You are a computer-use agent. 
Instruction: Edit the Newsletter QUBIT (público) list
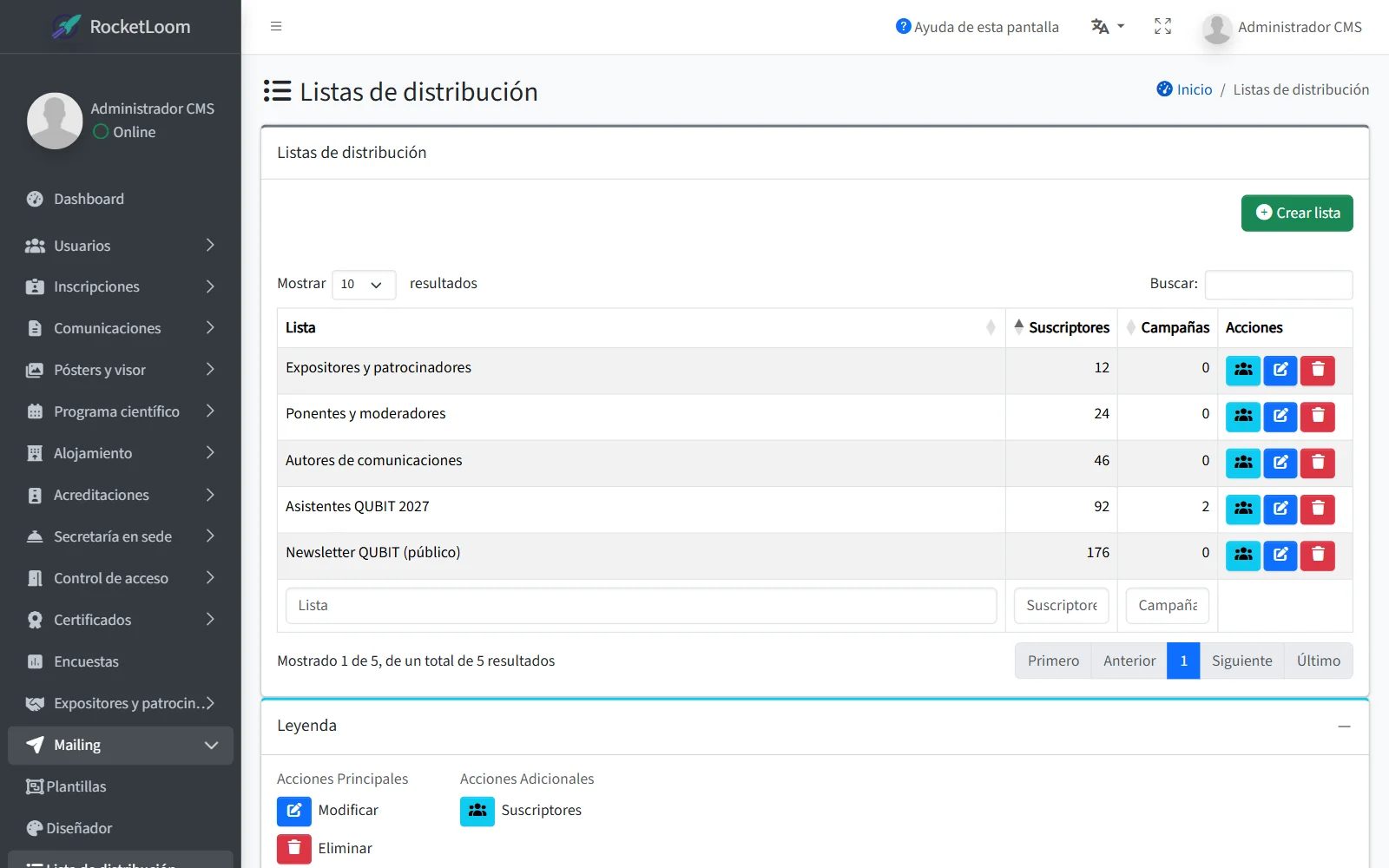1280,555
